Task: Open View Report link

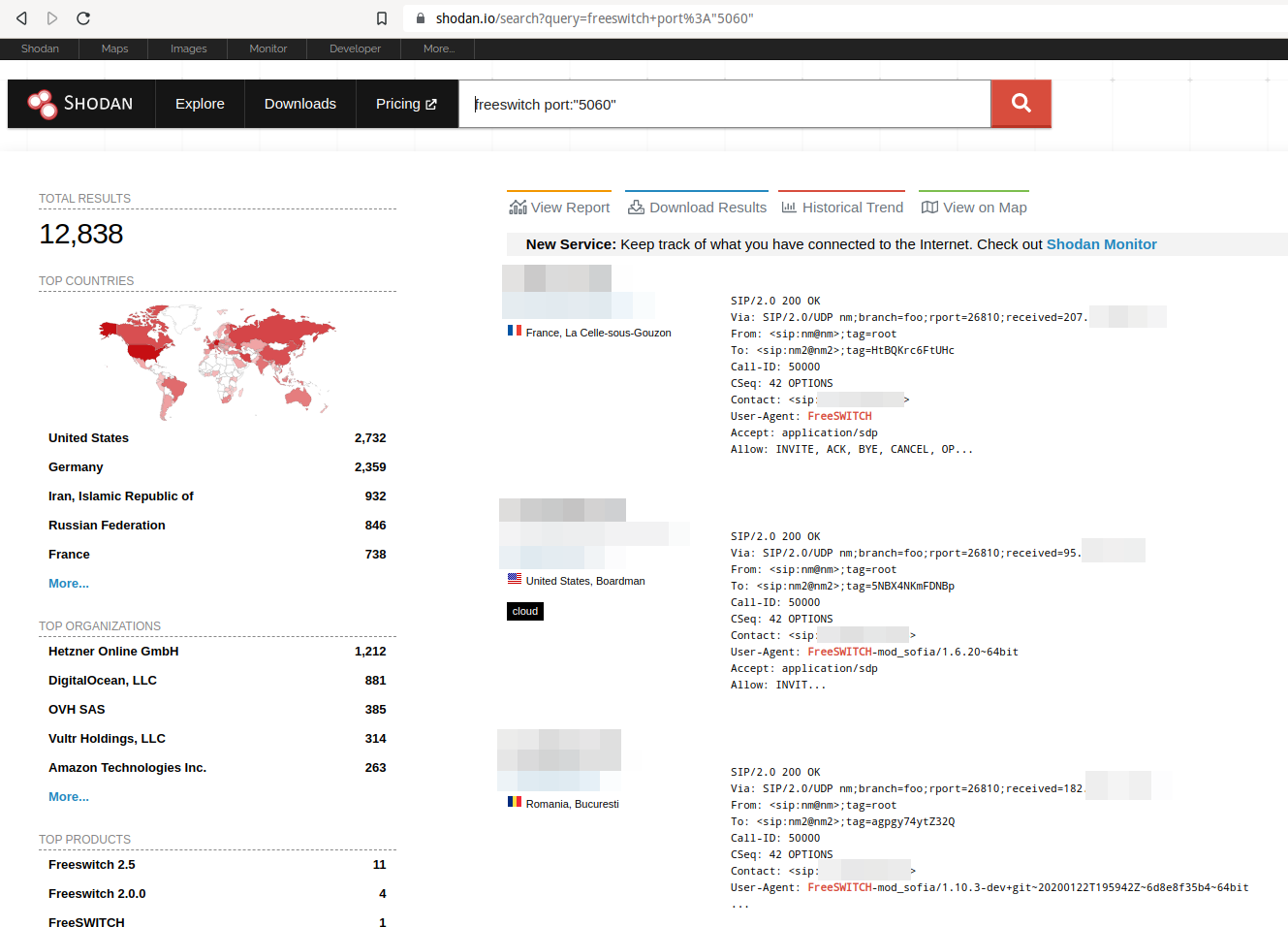Action: point(559,208)
